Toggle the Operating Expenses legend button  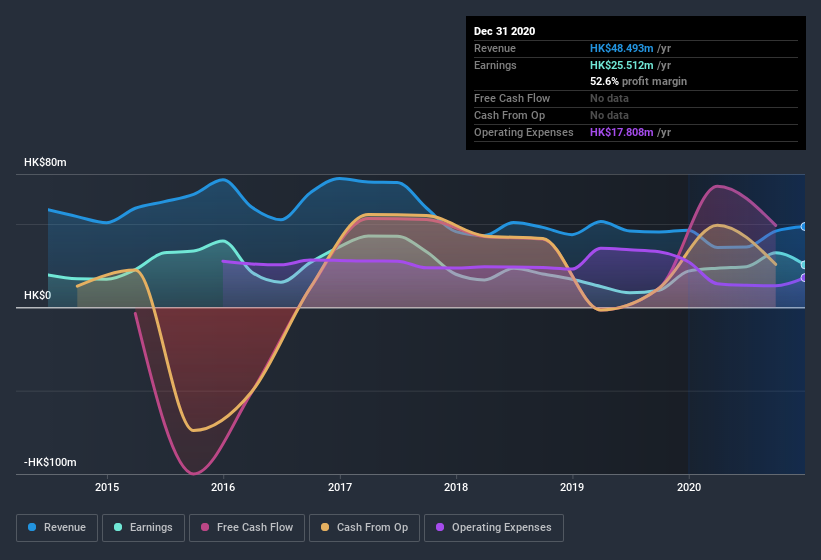[494, 528]
